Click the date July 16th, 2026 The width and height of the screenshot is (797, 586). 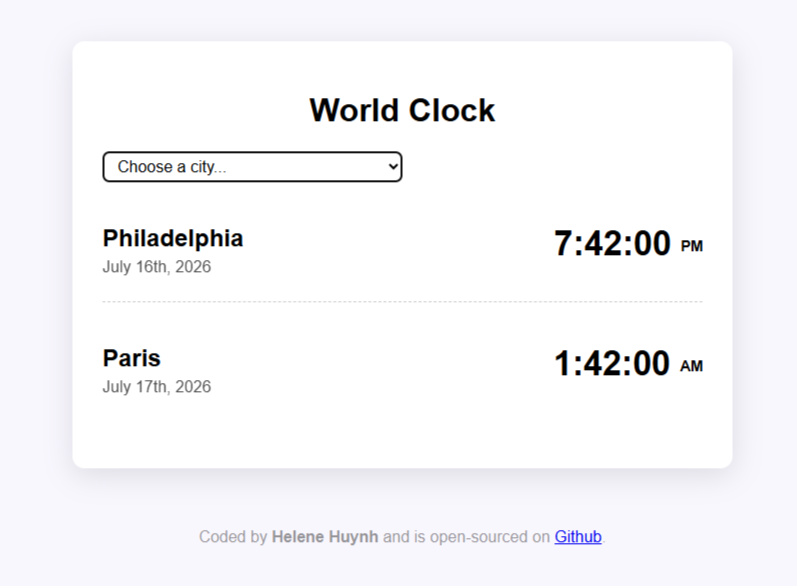pos(157,267)
